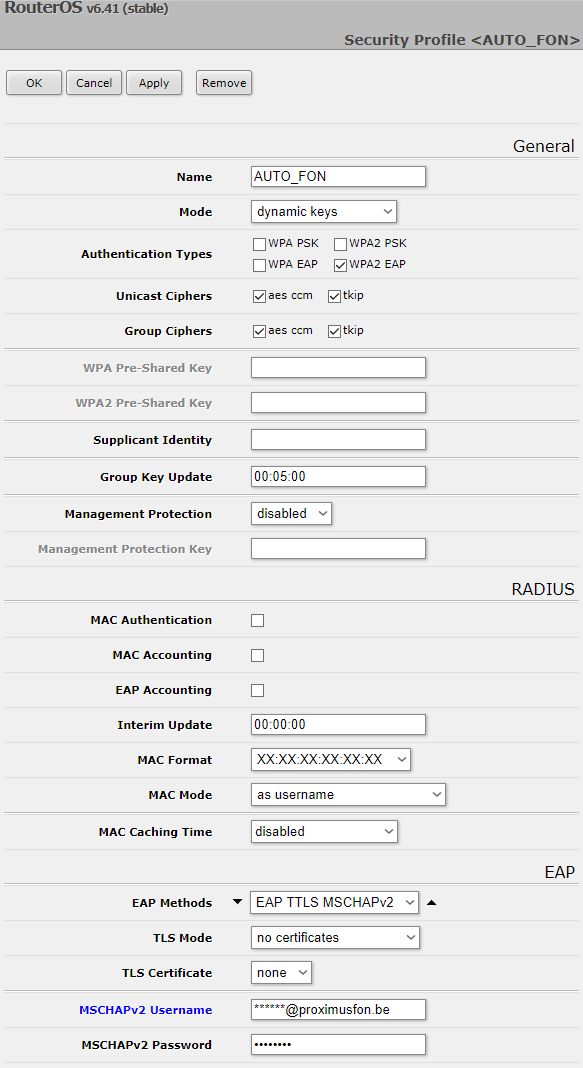This screenshot has height=1068, width=583.
Task: Open the MAC Format dropdown
Action: (330, 759)
